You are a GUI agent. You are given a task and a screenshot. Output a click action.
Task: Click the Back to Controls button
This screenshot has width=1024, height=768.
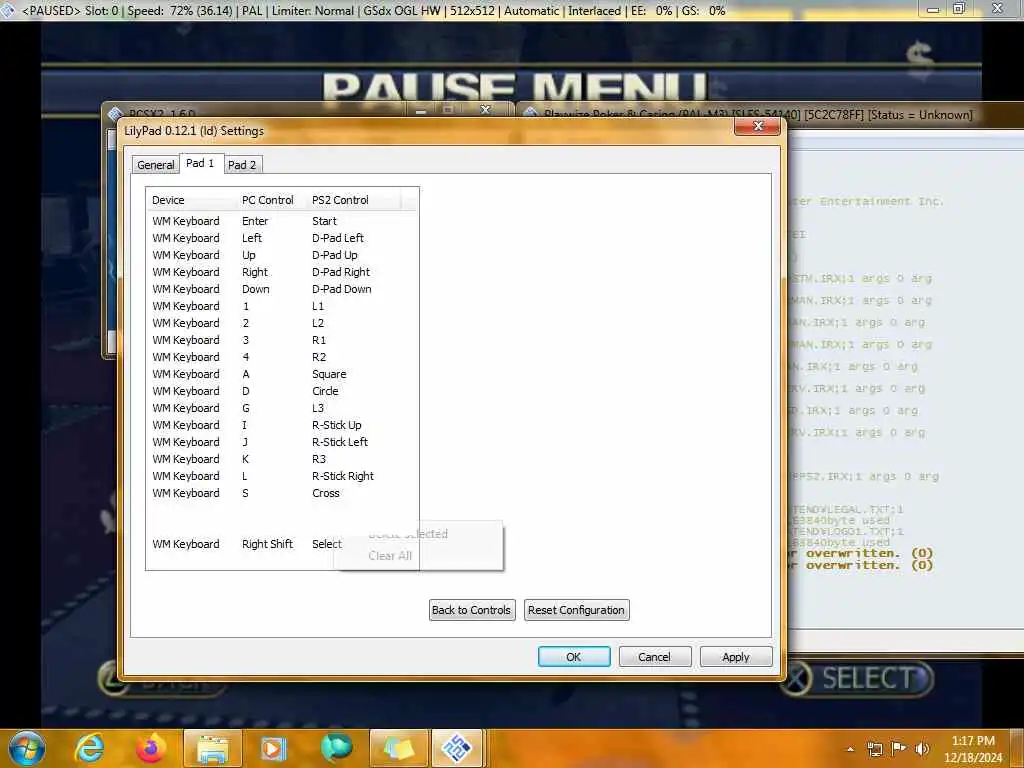[472, 610]
